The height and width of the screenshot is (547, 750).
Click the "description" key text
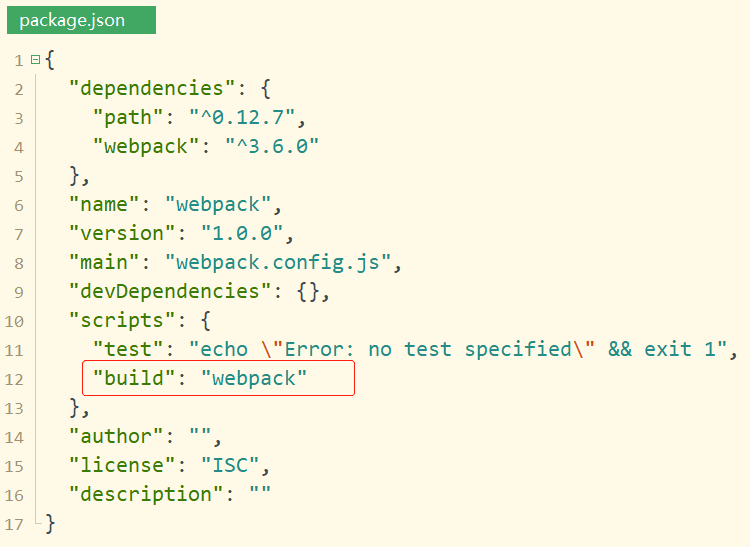click(x=143, y=495)
